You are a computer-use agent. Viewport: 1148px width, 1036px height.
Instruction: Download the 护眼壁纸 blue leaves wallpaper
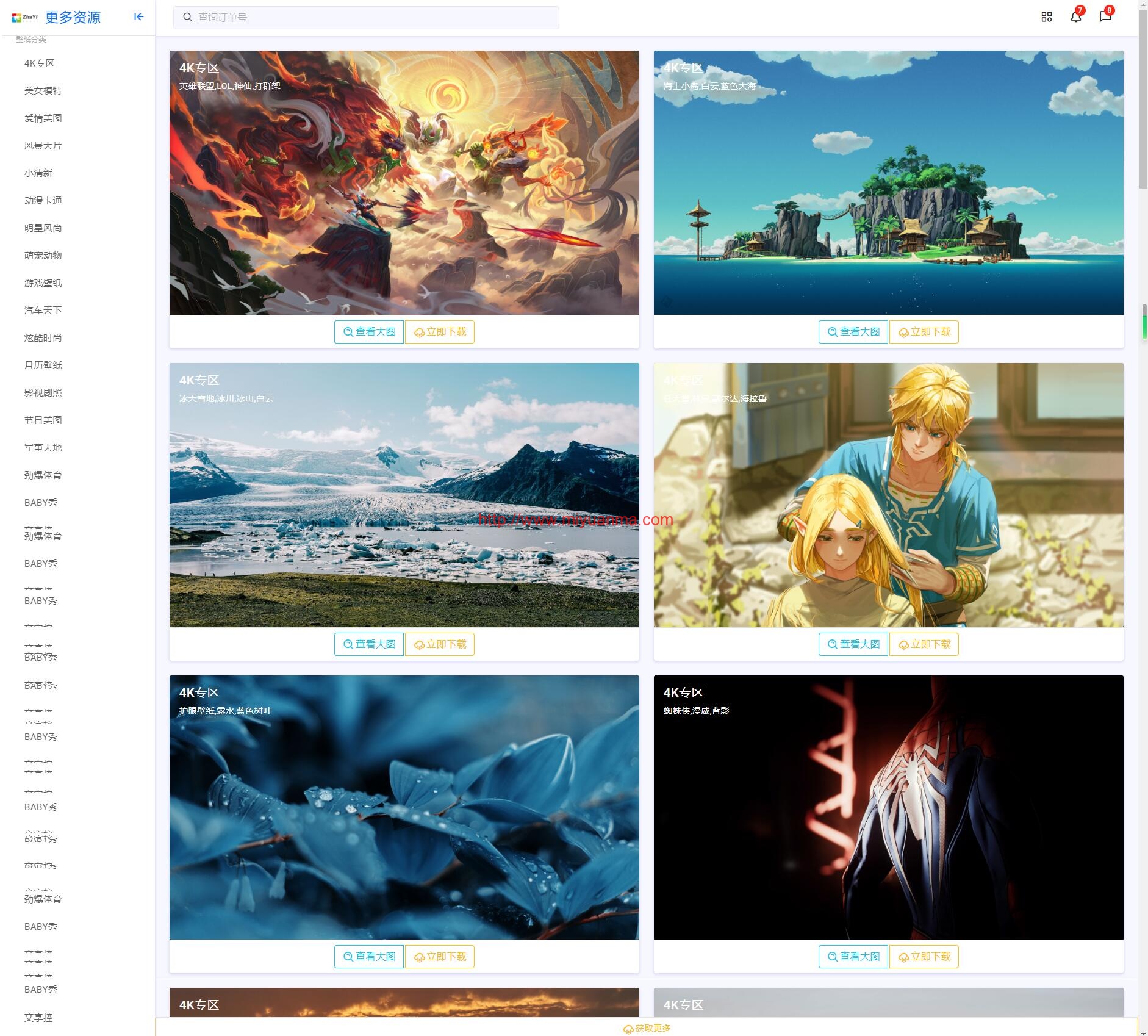(x=440, y=957)
